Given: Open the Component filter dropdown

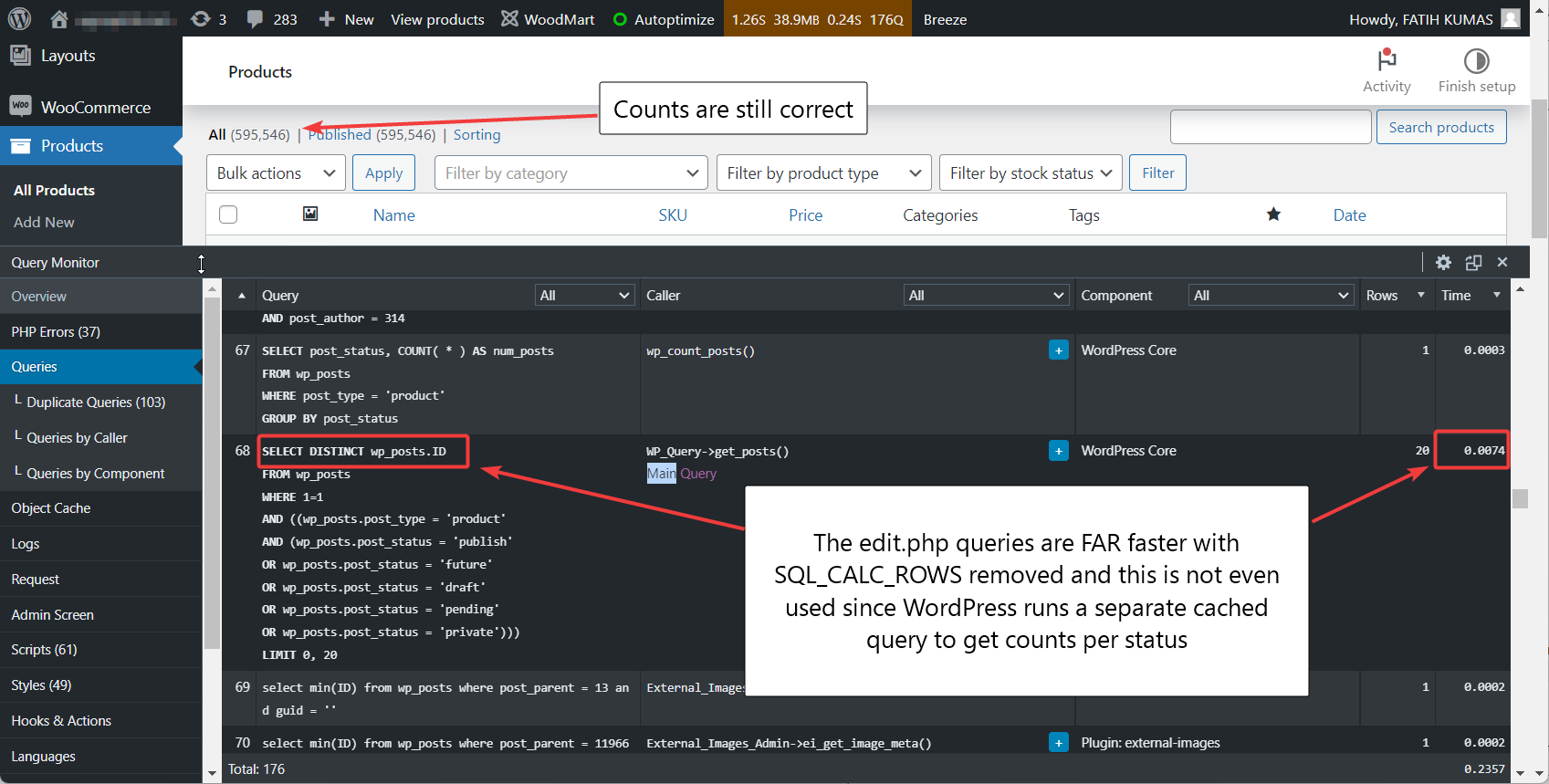Looking at the screenshot, I should click(1271, 295).
